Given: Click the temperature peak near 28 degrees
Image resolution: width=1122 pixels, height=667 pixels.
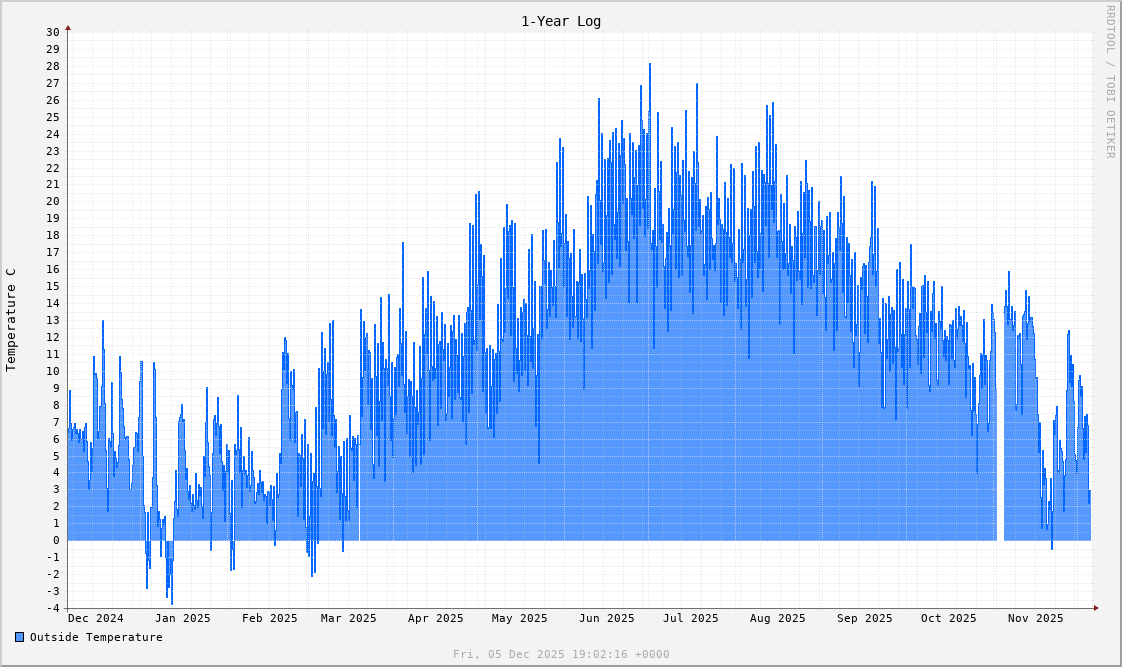Looking at the screenshot, I should click(x=651, y=64).
